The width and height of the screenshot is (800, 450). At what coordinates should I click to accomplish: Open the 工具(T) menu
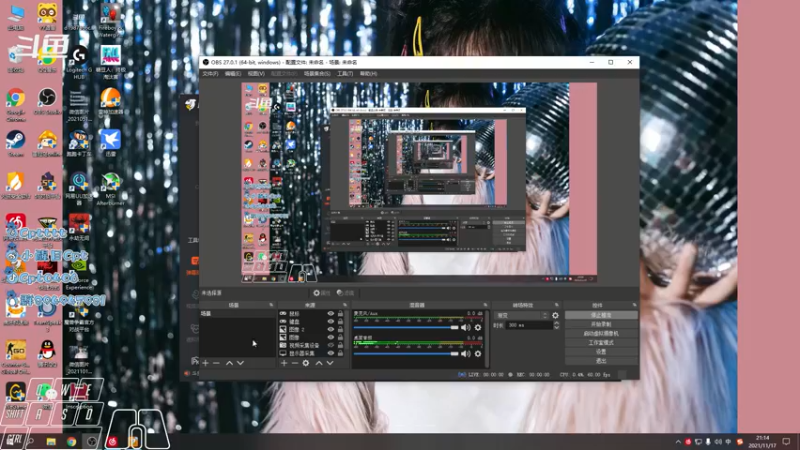click(x=345, y=74)
